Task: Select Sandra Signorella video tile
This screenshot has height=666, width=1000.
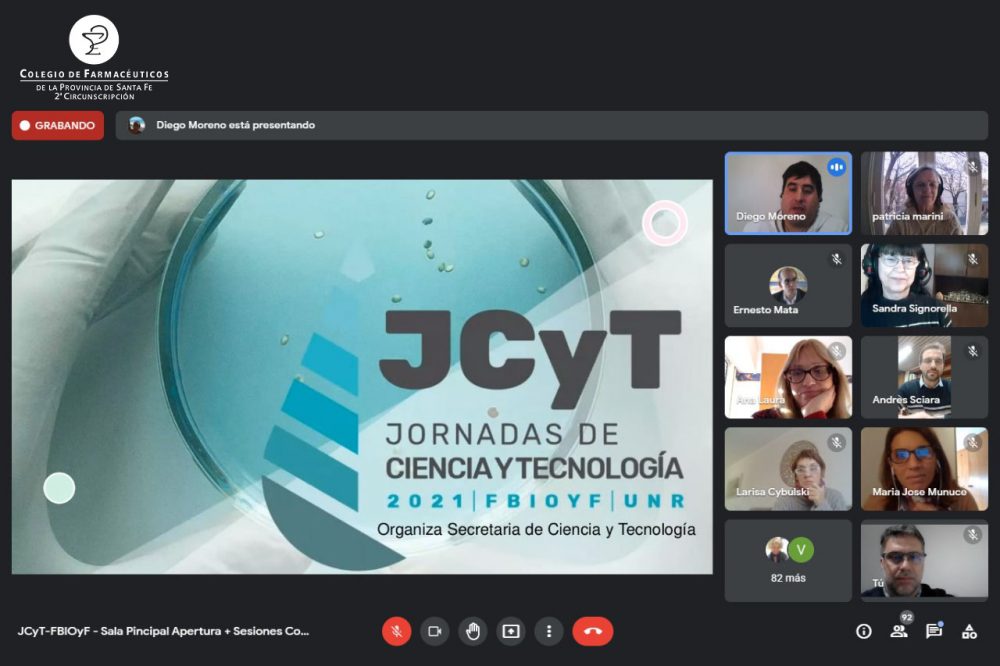Action: click(924, 285)
